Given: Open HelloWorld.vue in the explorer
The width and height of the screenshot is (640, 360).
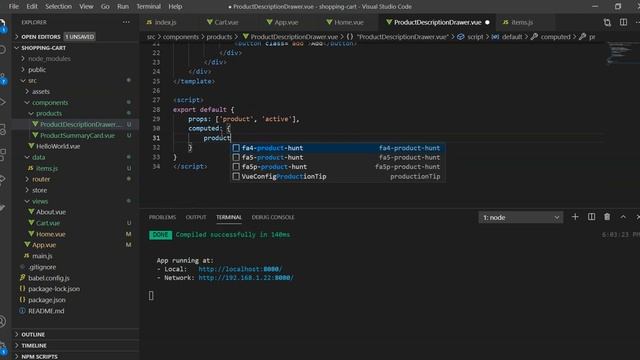Looking at the screenshot, I should pyautogui.click(x=58, y=146).
